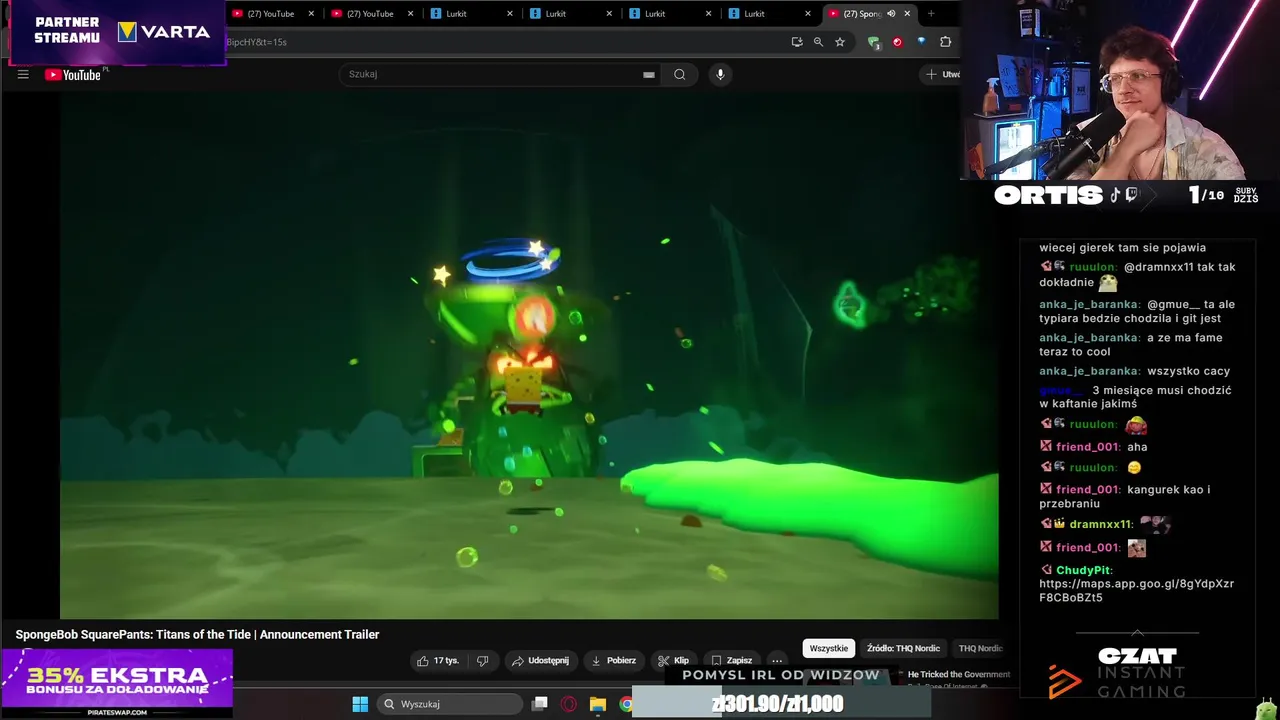
Task: Bookmark this page with the star
Action: click(840, 42)
